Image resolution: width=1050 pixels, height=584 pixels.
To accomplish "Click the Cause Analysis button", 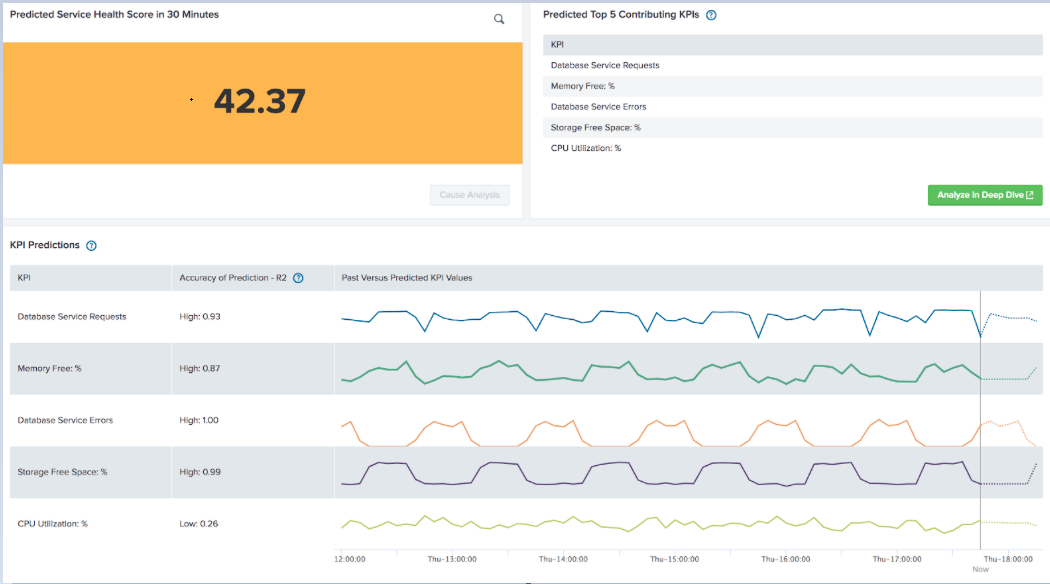I will [x=470, y=195].
